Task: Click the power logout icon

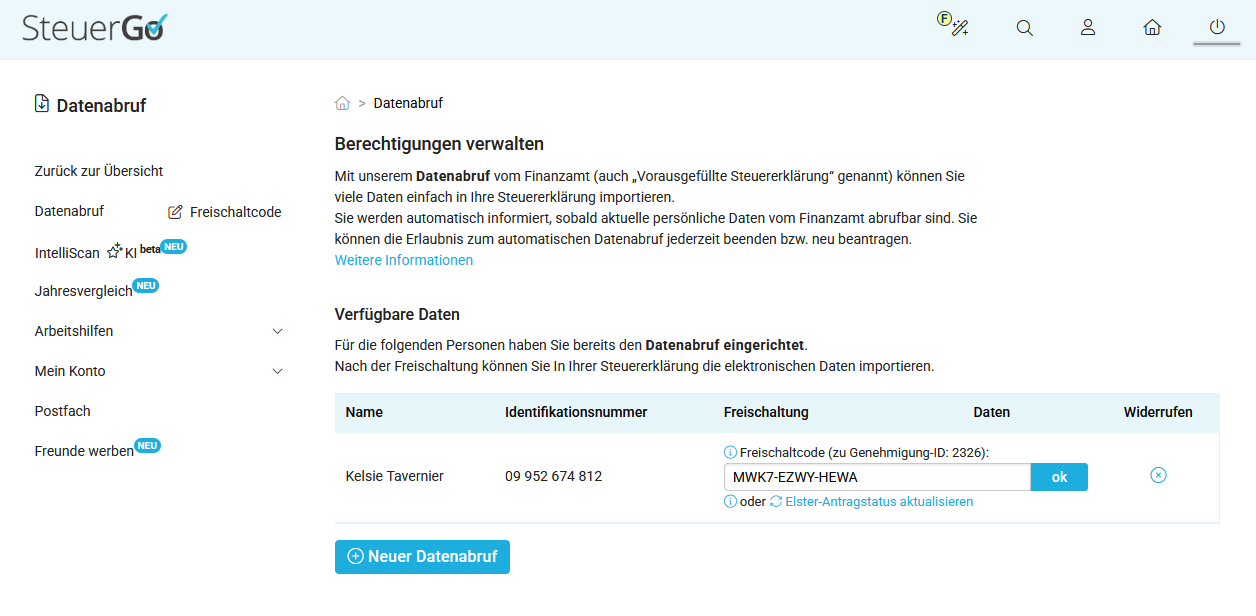Action: [1216, 28]
